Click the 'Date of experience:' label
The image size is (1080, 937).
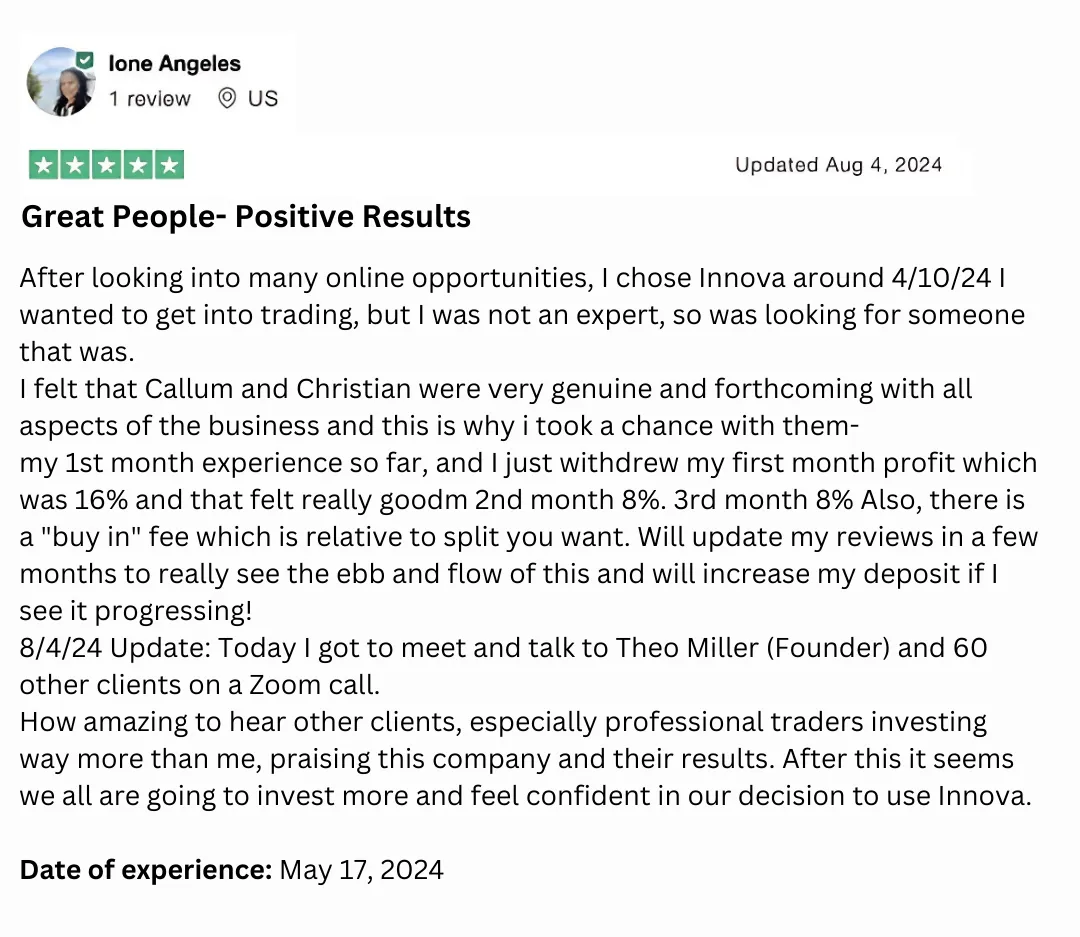[146, 870]
